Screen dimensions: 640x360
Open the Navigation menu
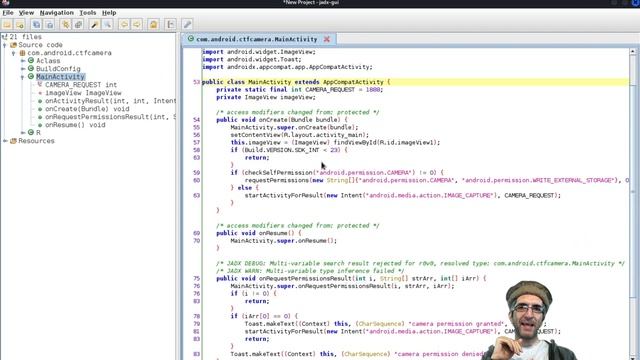pos(57,13)
